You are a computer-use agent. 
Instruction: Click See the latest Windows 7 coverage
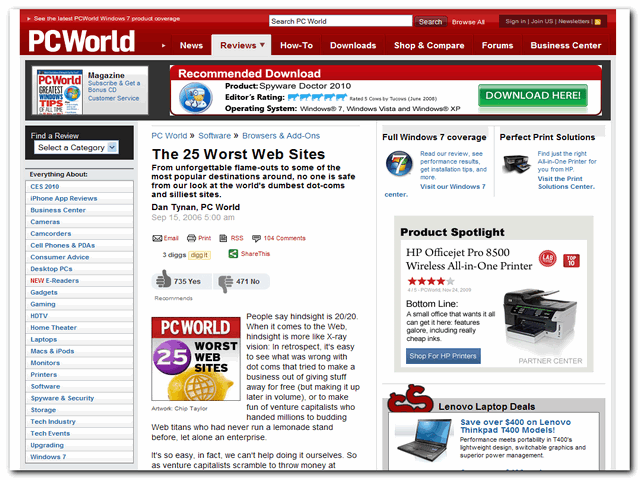pos(107,18)
